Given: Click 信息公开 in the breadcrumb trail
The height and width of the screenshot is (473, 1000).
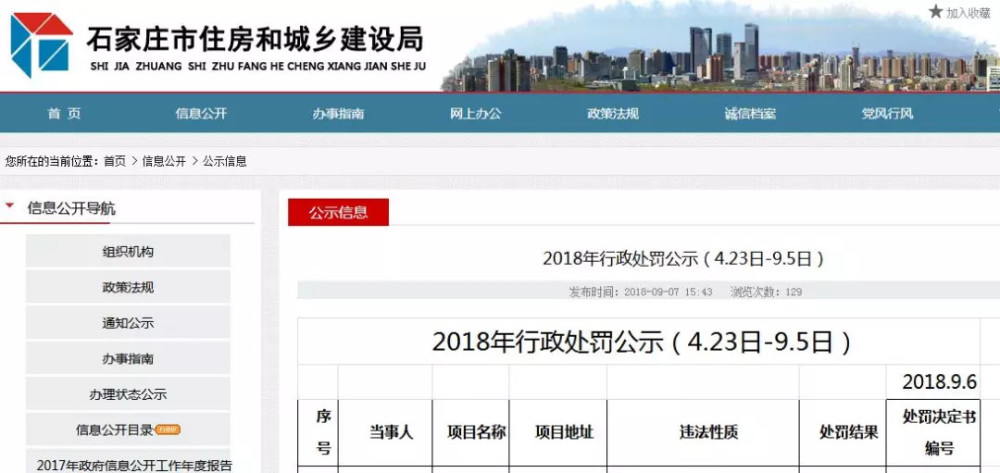Looking at the screenshot, I should (x=164, y=161).
